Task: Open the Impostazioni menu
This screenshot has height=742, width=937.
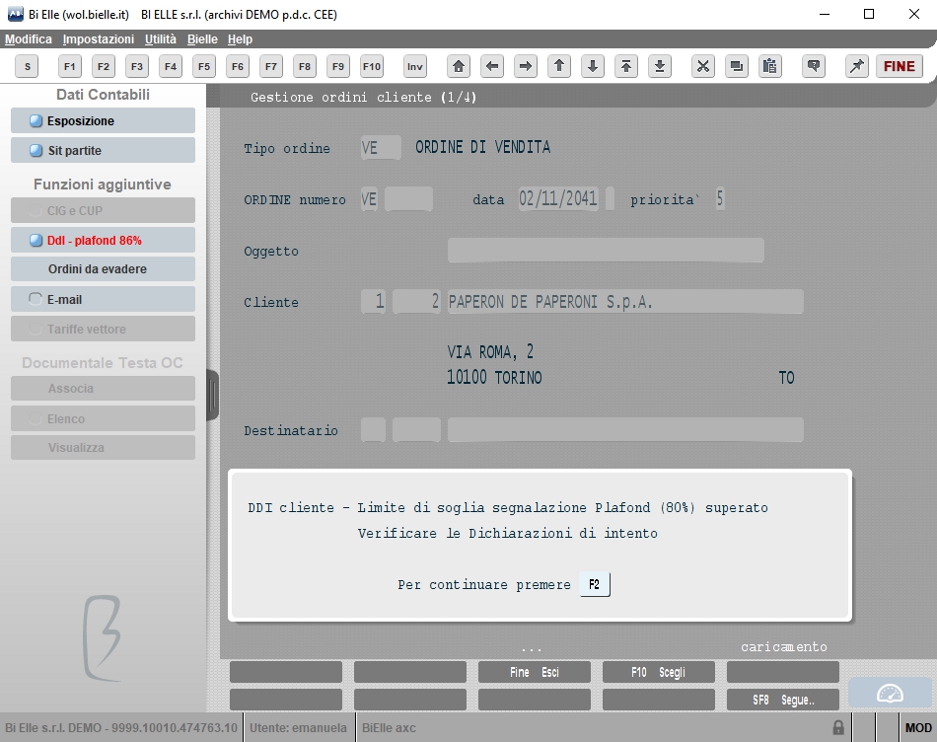Action: point(98,39)
